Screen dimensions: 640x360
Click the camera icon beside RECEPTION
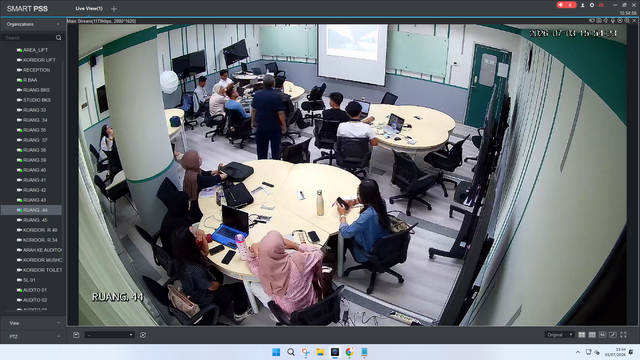(x=19, y=70)
